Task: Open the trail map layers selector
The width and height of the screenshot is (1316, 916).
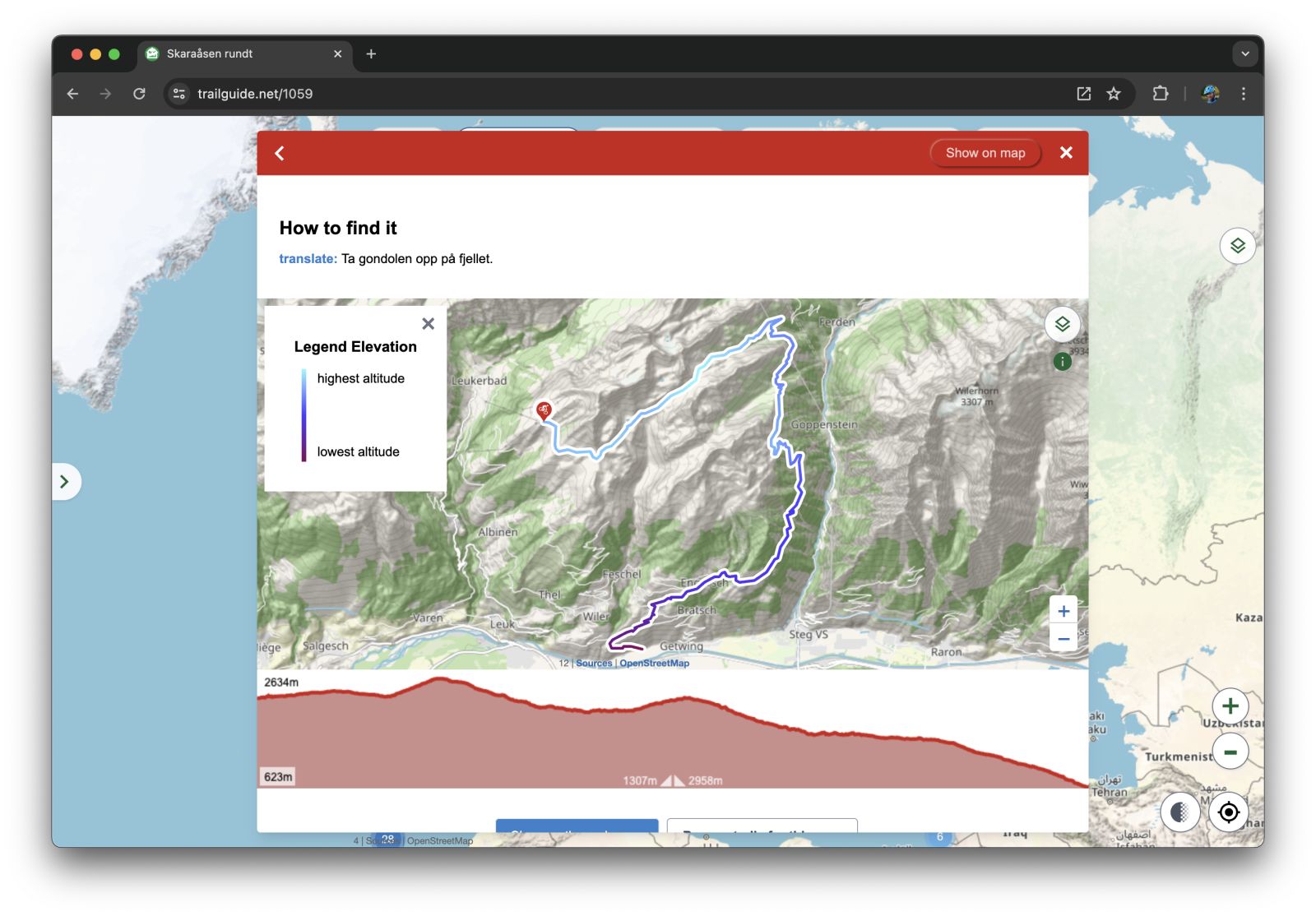Action: point(1062,324)
